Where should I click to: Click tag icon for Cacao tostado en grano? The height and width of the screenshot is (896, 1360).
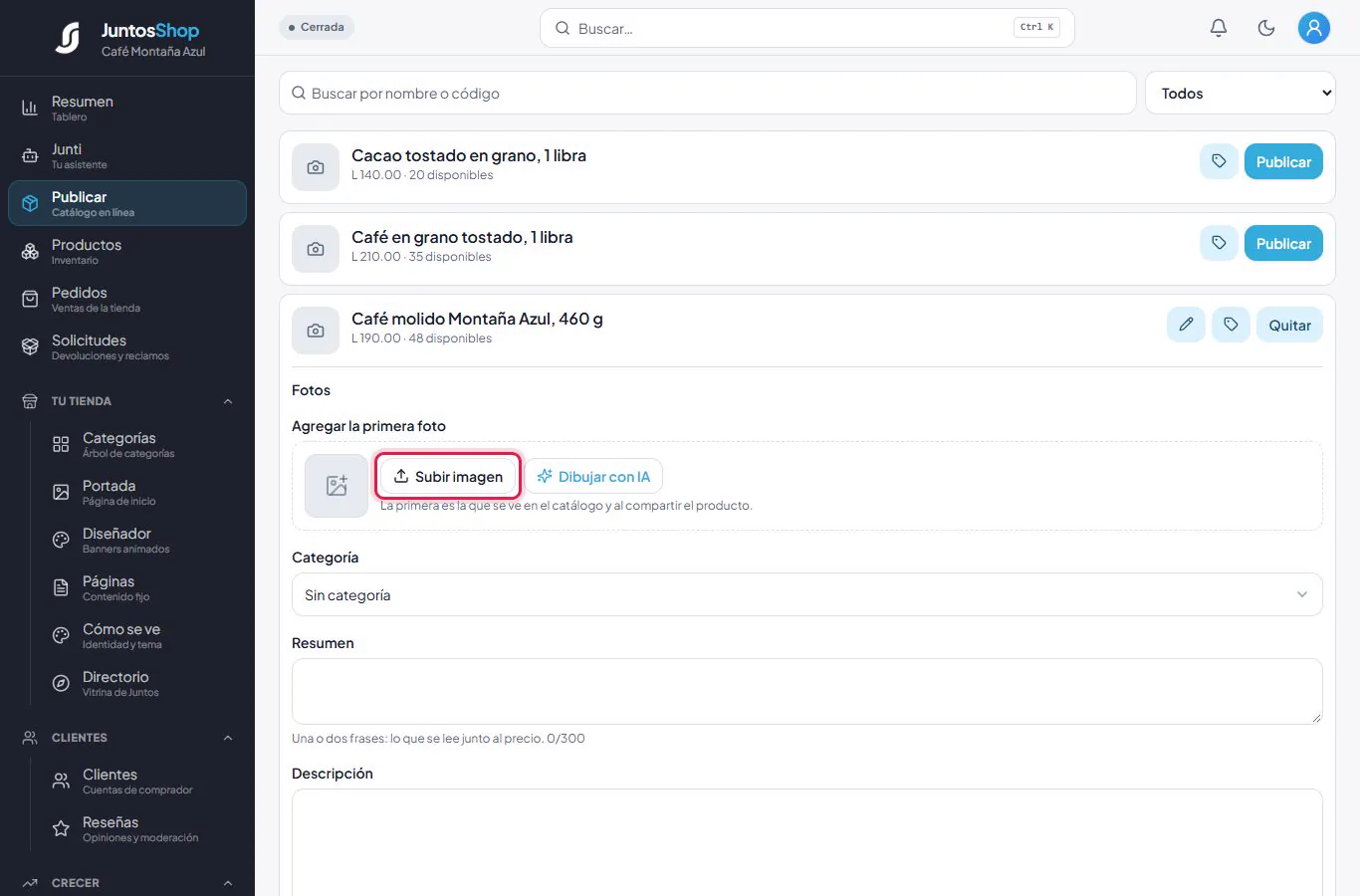pos(1219,161)
